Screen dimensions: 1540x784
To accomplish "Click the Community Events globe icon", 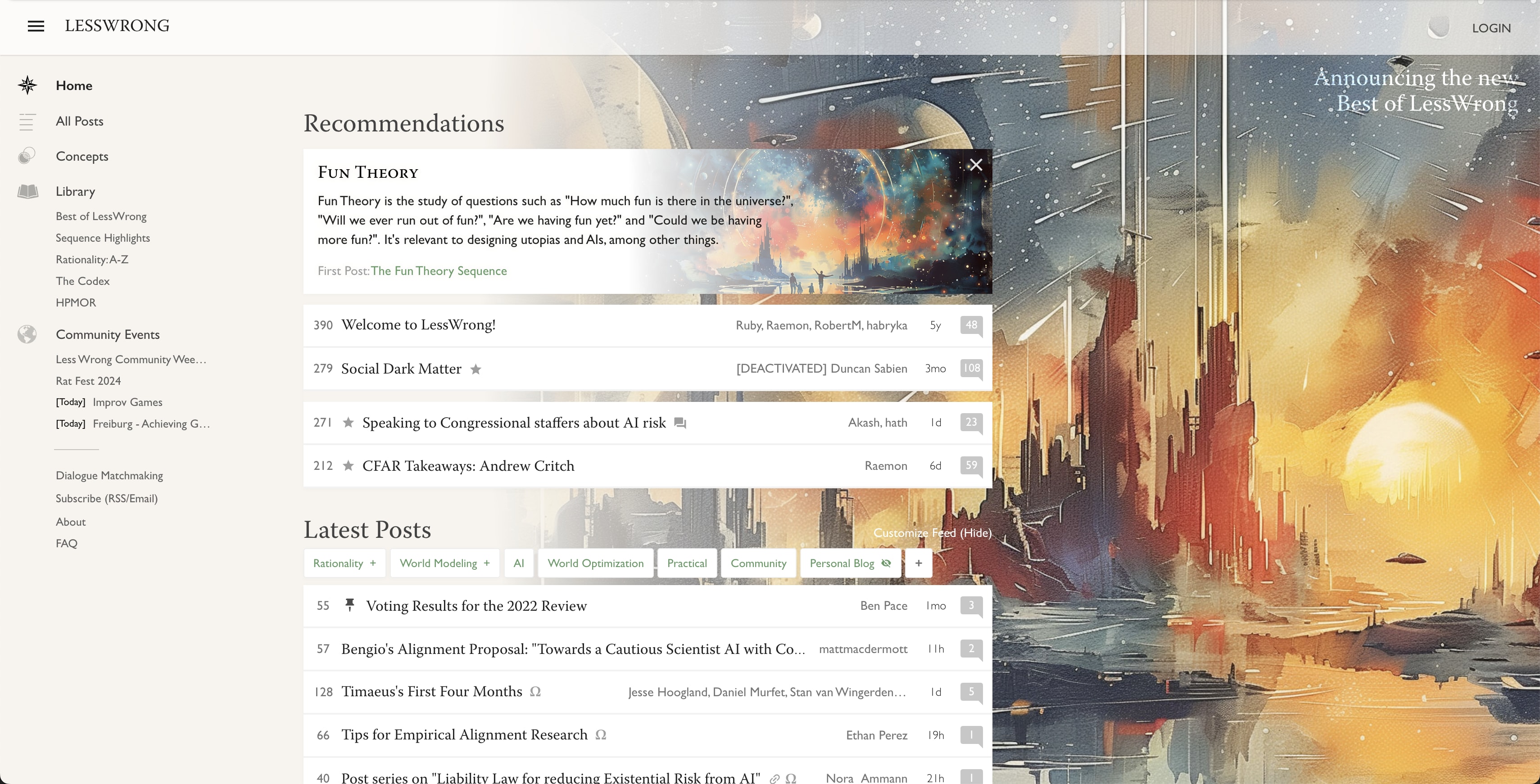I will tap(27, 335).
